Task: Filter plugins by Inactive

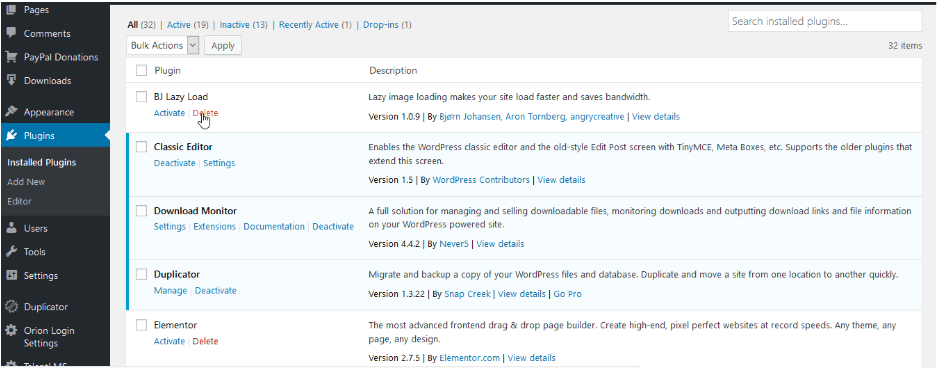Action: pyautogui.click(x=234, y=25)
